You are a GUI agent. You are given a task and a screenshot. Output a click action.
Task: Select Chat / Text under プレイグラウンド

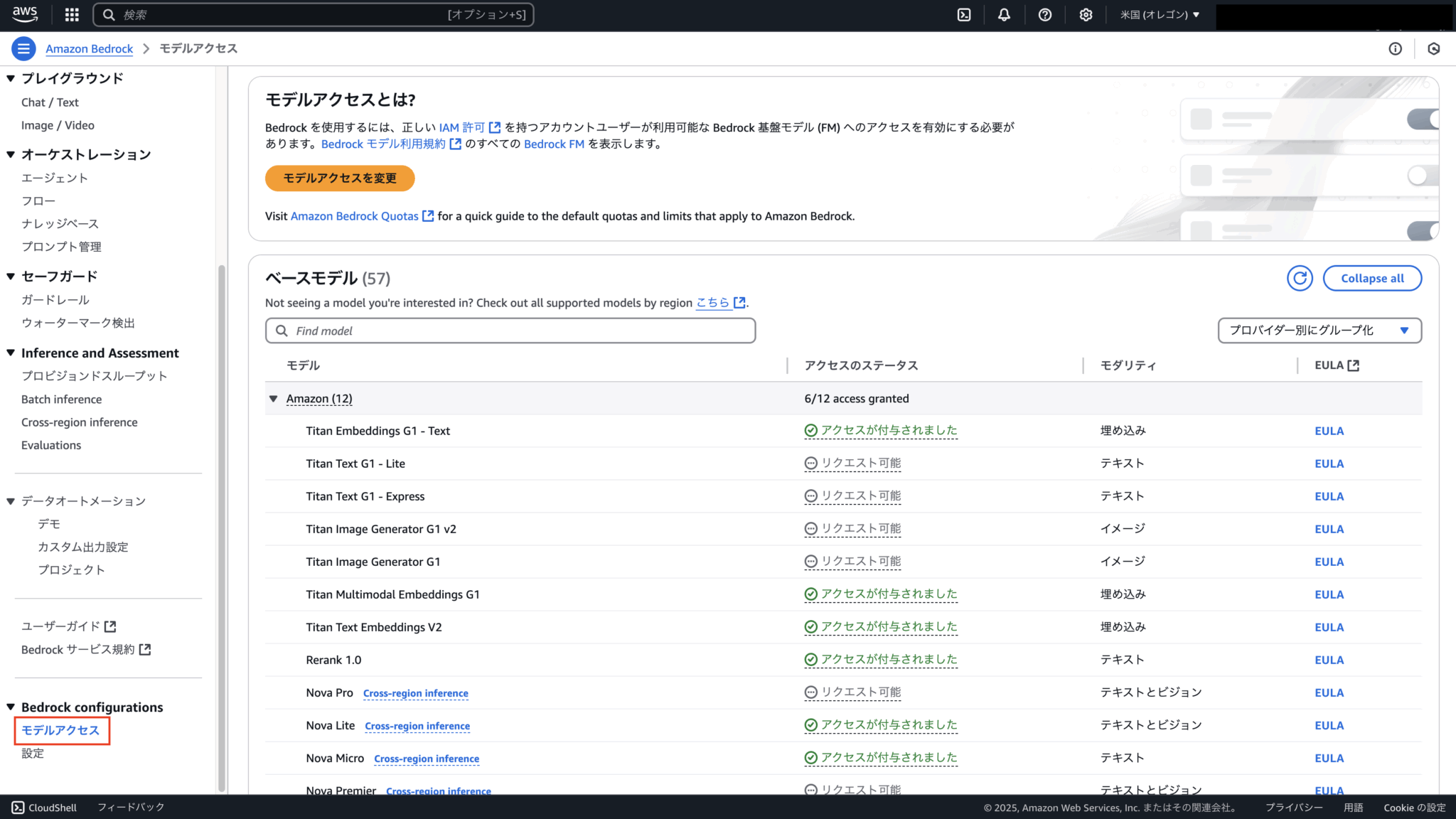click(50, 102)
